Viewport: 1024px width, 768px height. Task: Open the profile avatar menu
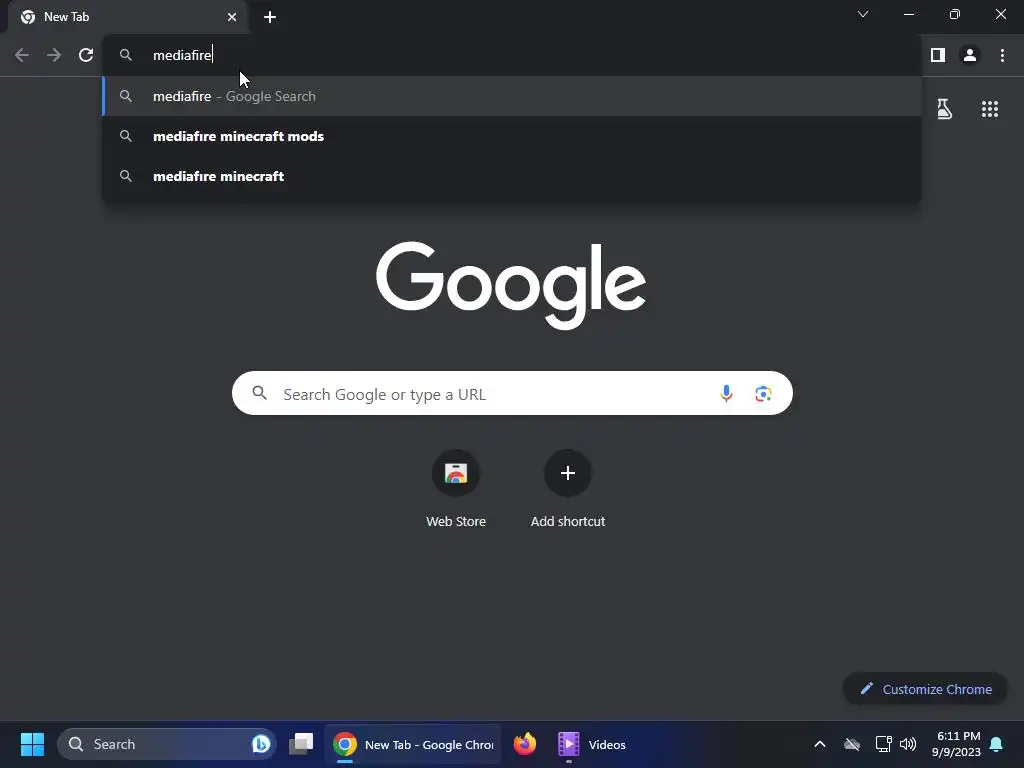970,55
